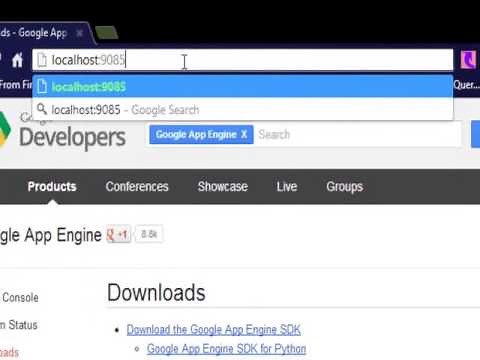Click the Google App Engine browser tab title
The height and width of the screenshot is (360, 480).
pyautogui.click(x=33, y=33)
